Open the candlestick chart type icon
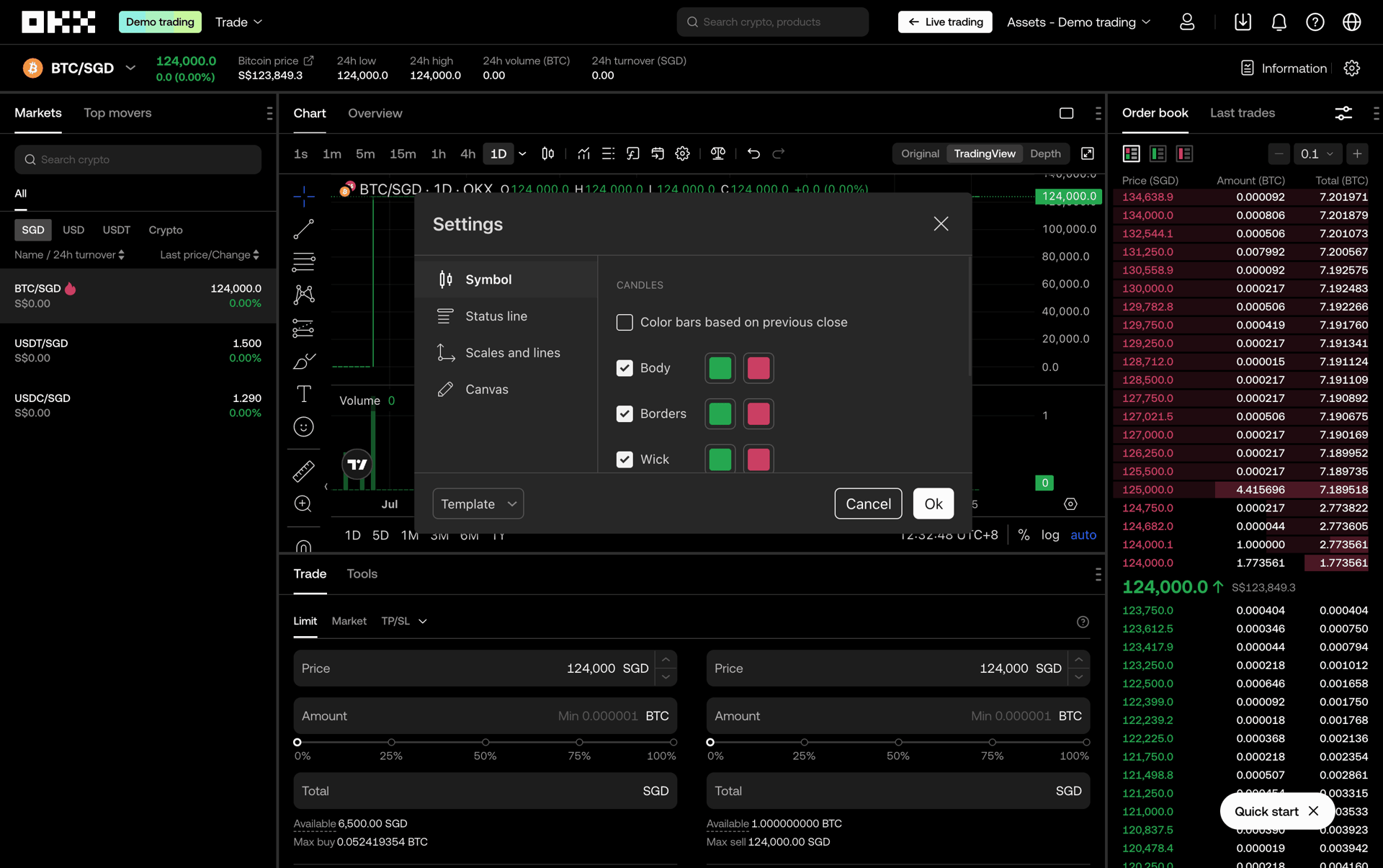Viewport: 1383px width, 868px height. coord(548,153)
